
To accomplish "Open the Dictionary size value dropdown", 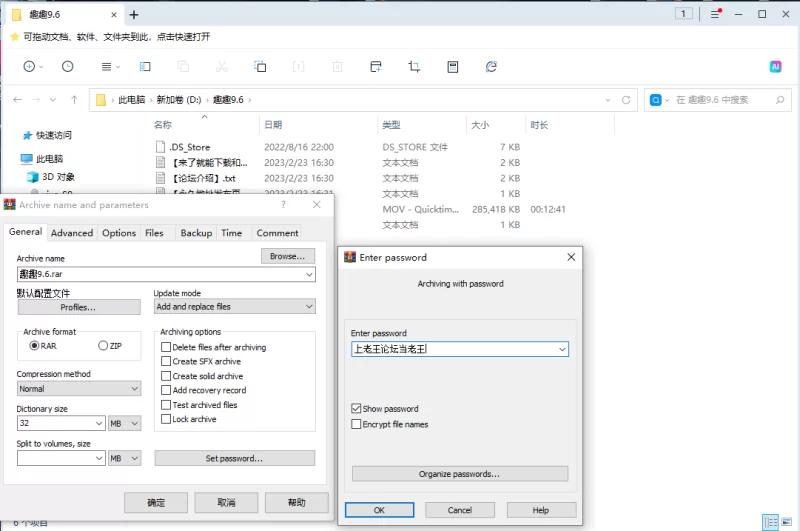I will (x=99, y=423).
